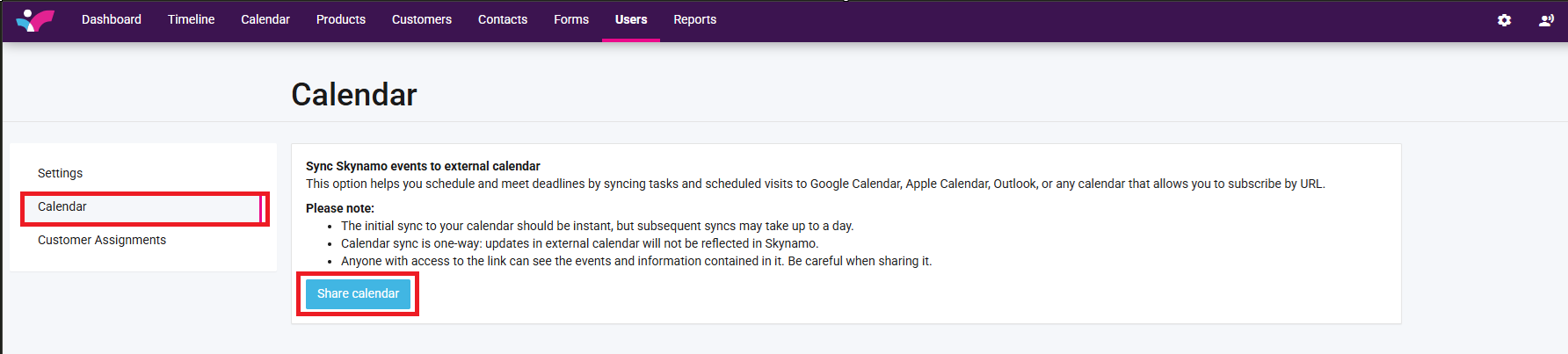Click the 'Please note:' label
The image size is (1568, 354).
[339, 208]
